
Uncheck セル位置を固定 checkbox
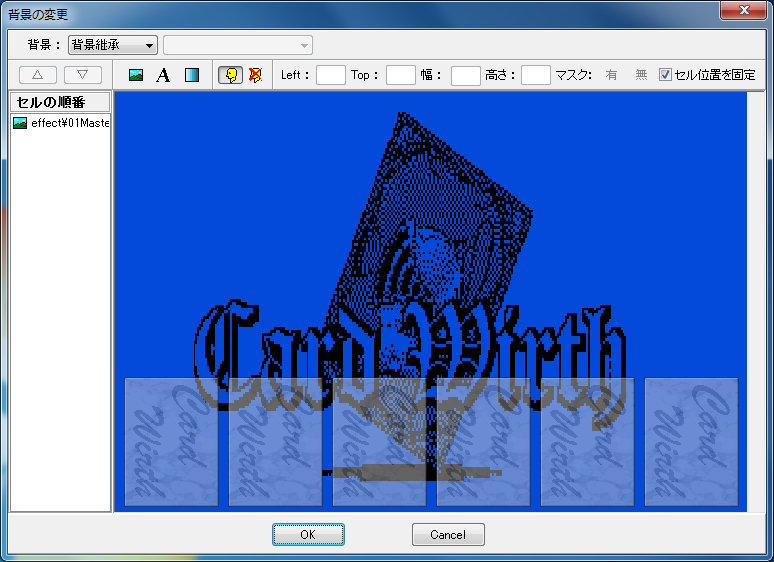665,75
